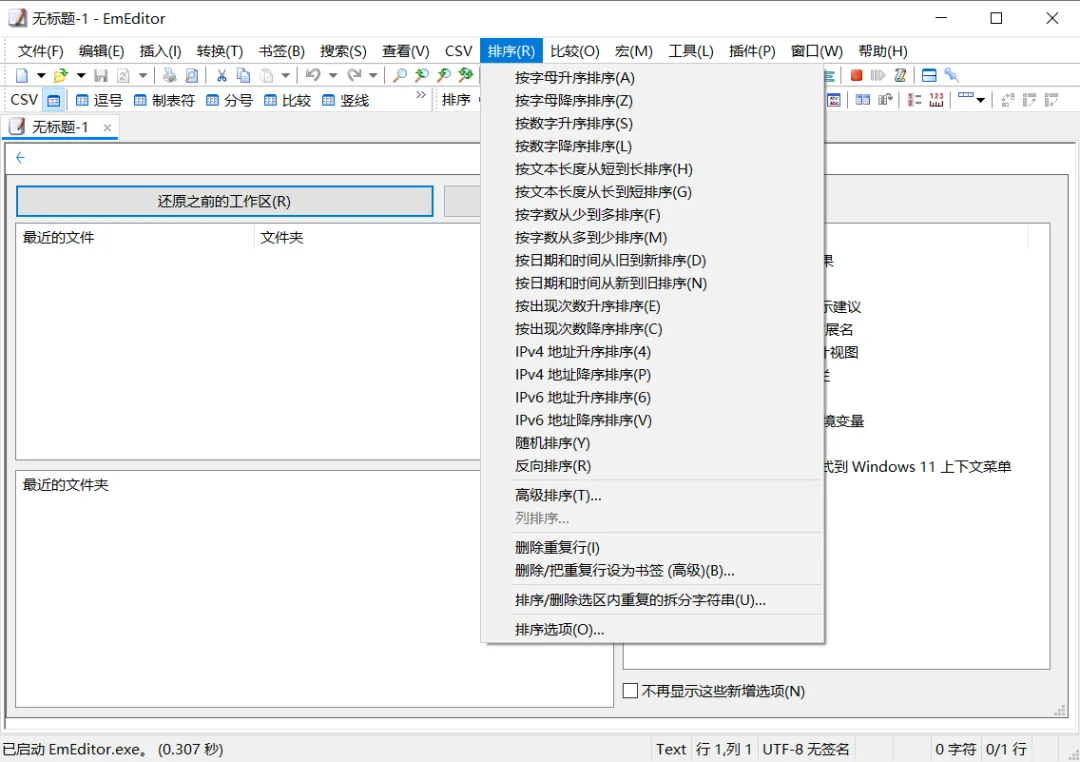Click the Save All icon
The width and height of the screenshot is (1080, 762).
pos(123,75)
